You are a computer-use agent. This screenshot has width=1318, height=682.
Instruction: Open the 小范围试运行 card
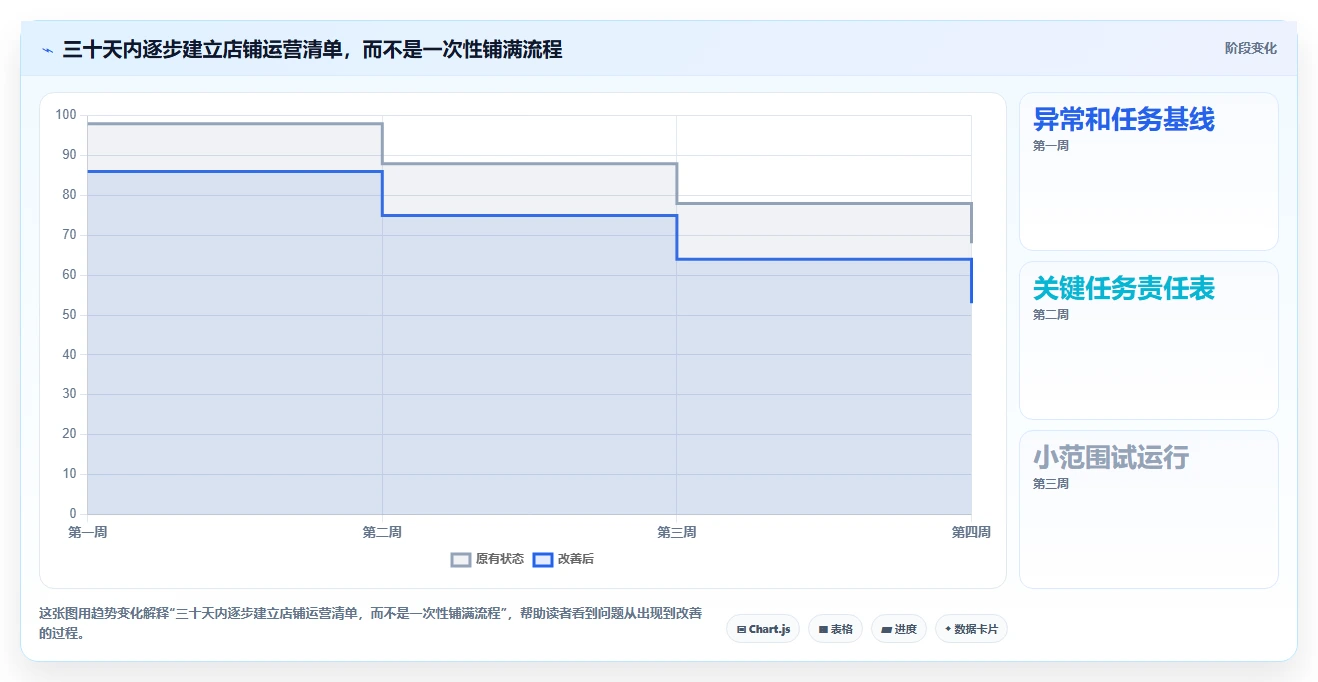1148,509
